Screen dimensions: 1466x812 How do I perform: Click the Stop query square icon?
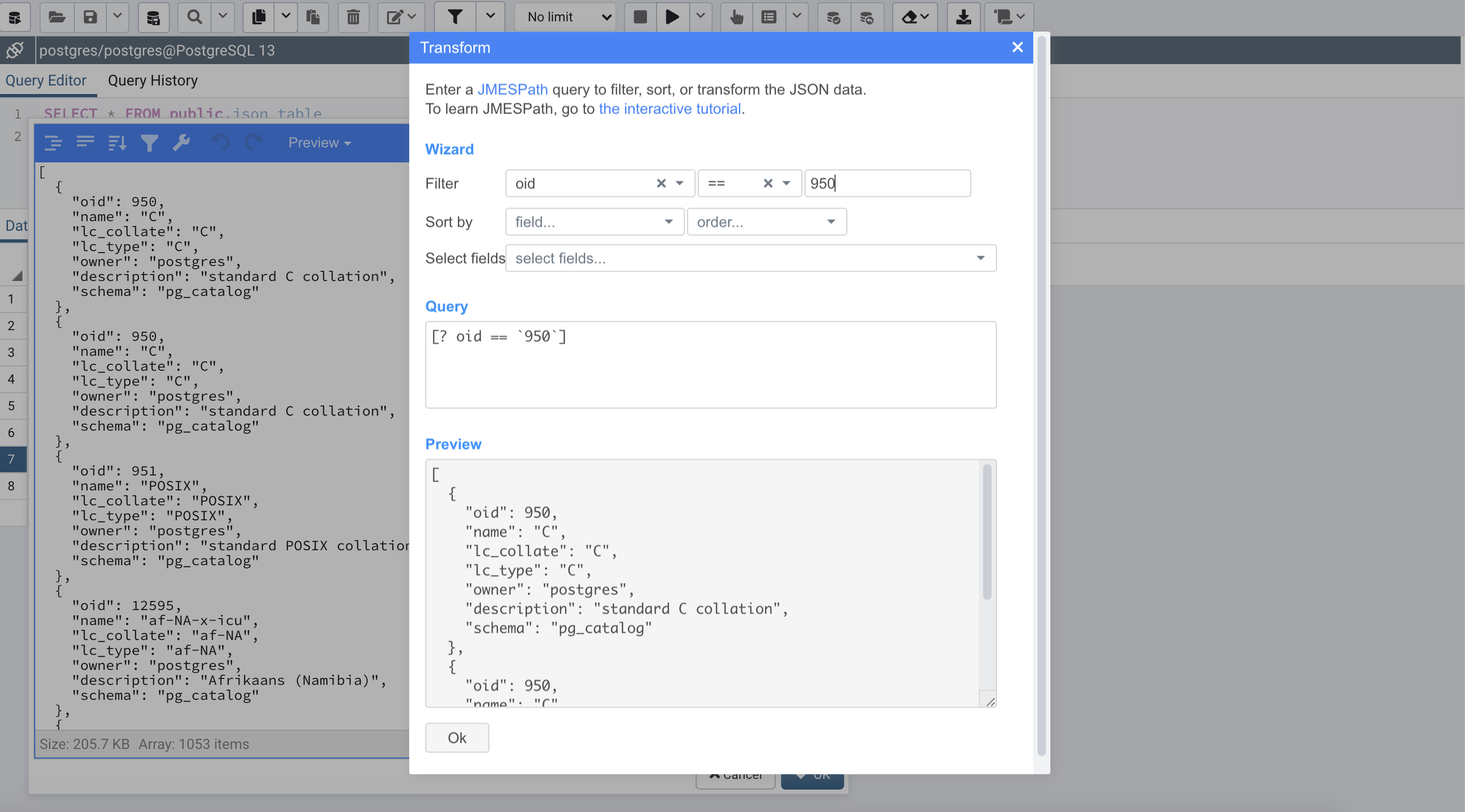tap(640, 17)
